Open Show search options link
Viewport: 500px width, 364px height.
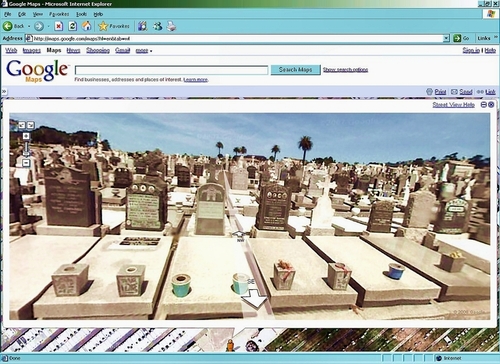pos(345,70)
